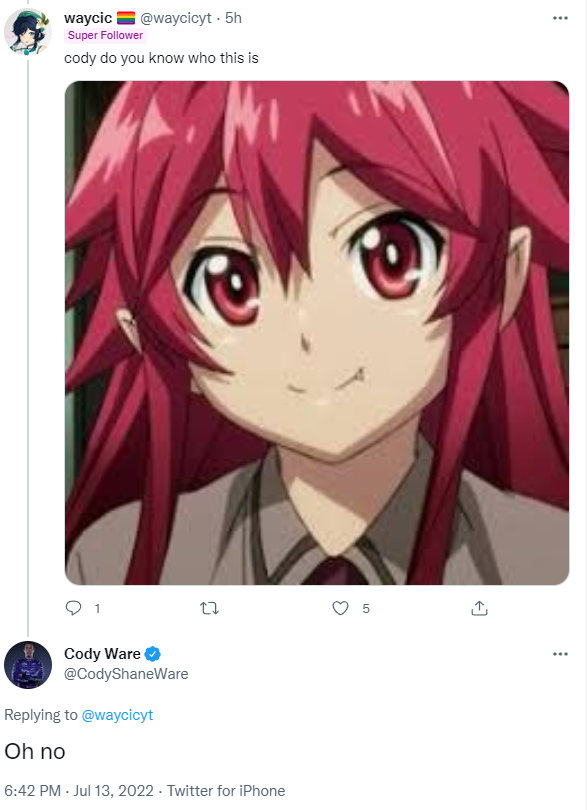587x810 pixels.
Task: Open waycic's profile avatar
Action: click(28, 32)
